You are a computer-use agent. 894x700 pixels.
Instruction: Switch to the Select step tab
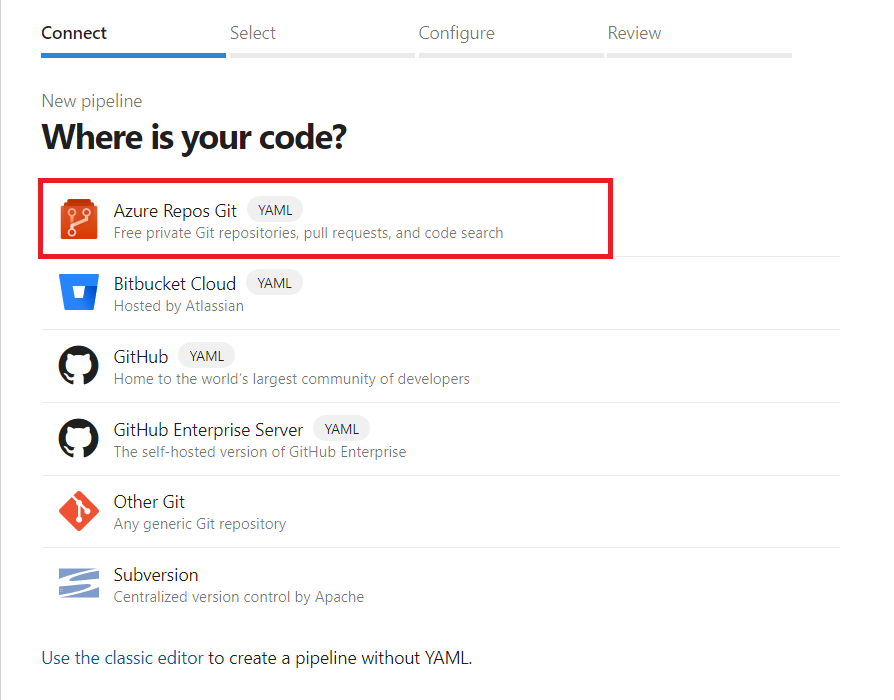coord(253,33)
